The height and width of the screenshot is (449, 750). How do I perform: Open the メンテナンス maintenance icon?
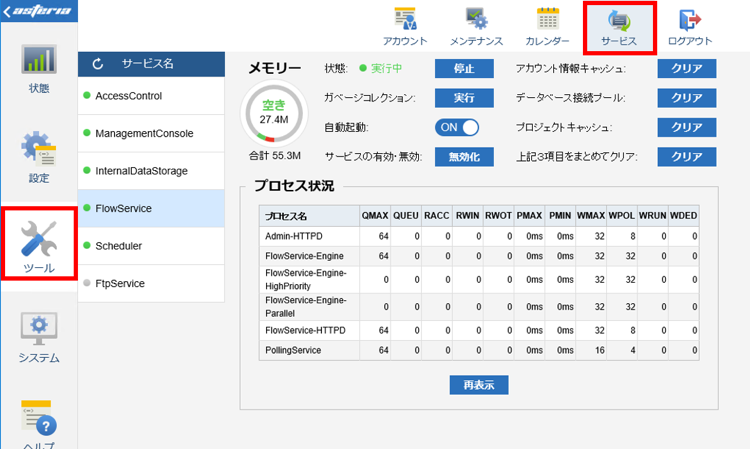click(476, 26)
